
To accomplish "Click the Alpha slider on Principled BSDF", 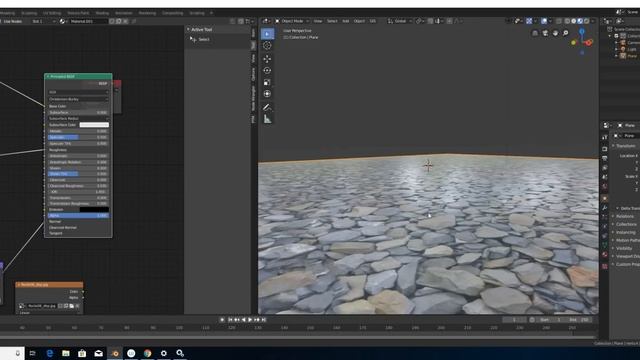I will point(78,216).
